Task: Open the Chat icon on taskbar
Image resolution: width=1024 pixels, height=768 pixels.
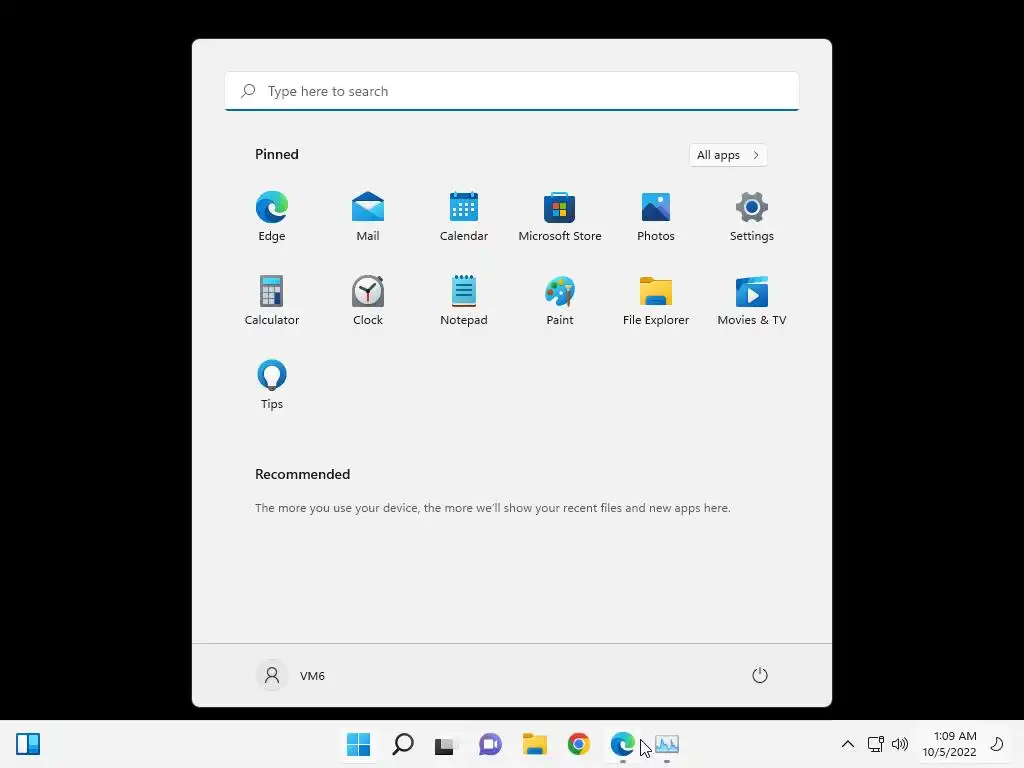Action: tap(490, 744)
